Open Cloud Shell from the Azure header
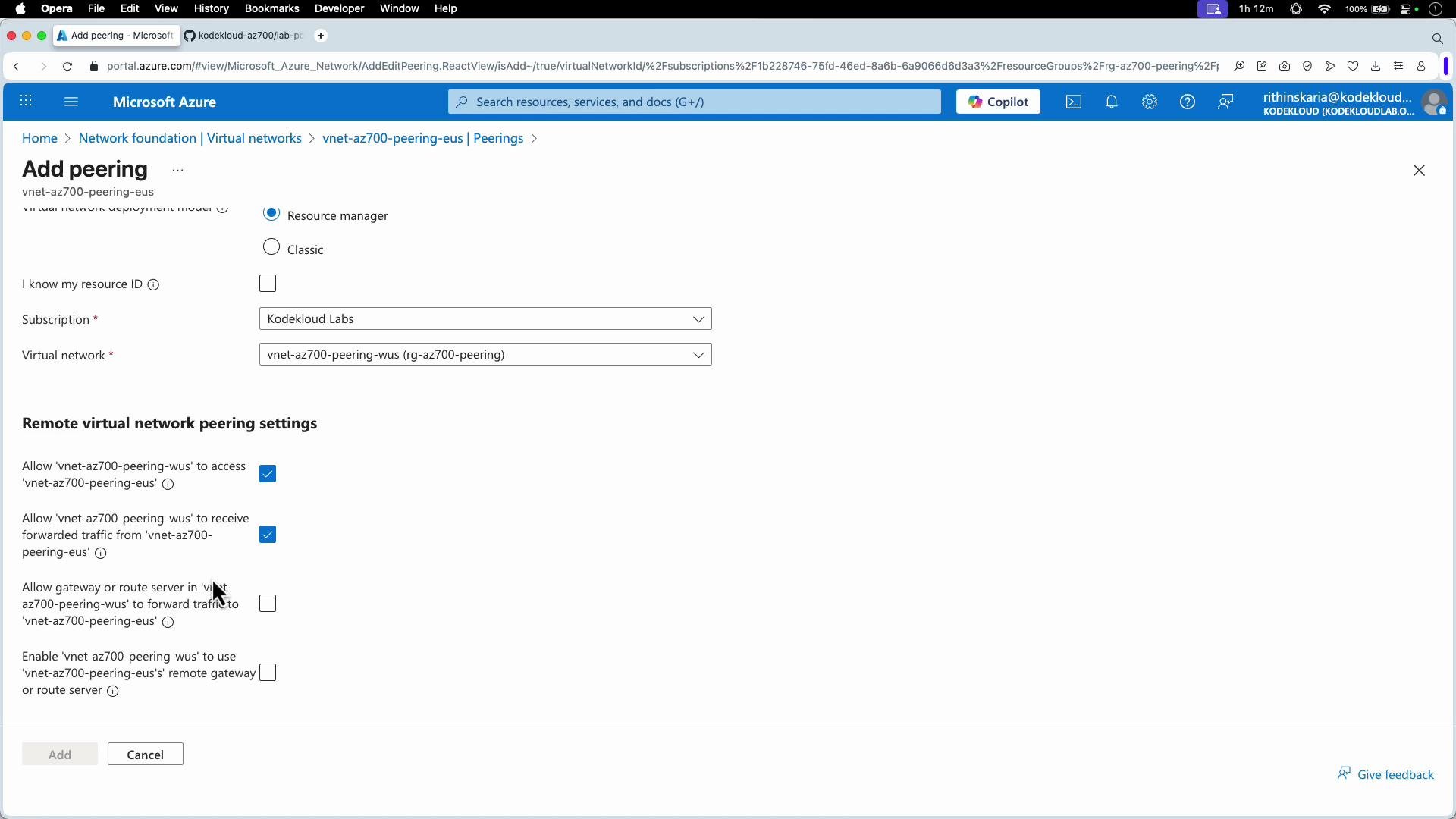The image size is (1456, 819). click(x=1074, y=102)
